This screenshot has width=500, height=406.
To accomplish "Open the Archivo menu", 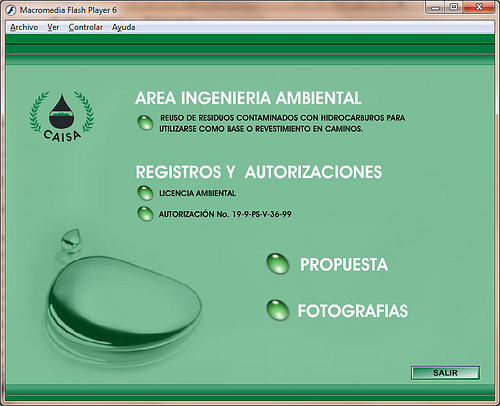I will (x=24, y=27).
